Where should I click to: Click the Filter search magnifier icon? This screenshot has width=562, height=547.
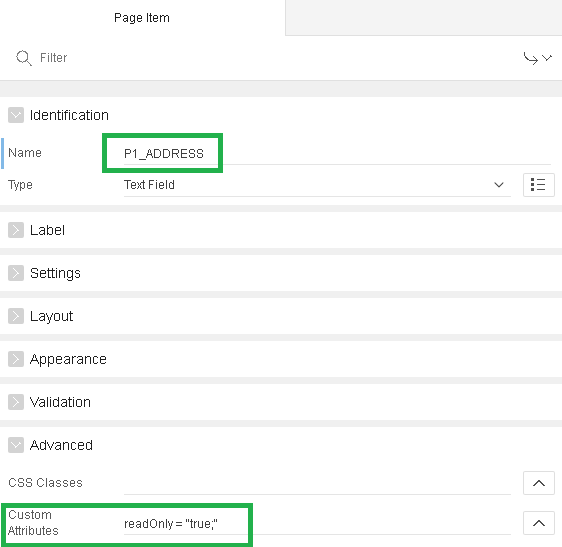pyautogui.click(x=24, y=58)
